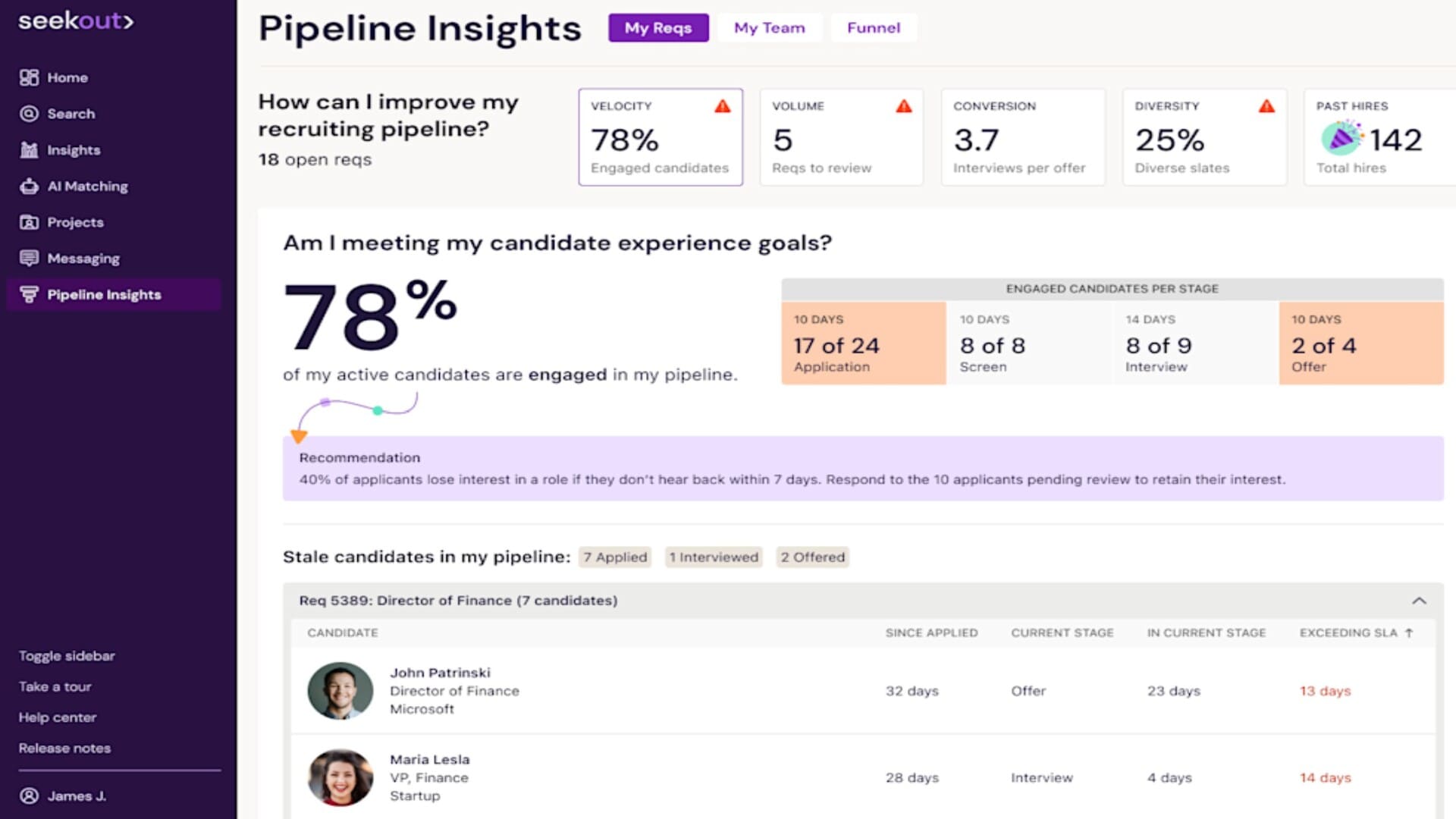Open the Projects section
This screenshot has height=819, width=1456.
click(75, 222)
